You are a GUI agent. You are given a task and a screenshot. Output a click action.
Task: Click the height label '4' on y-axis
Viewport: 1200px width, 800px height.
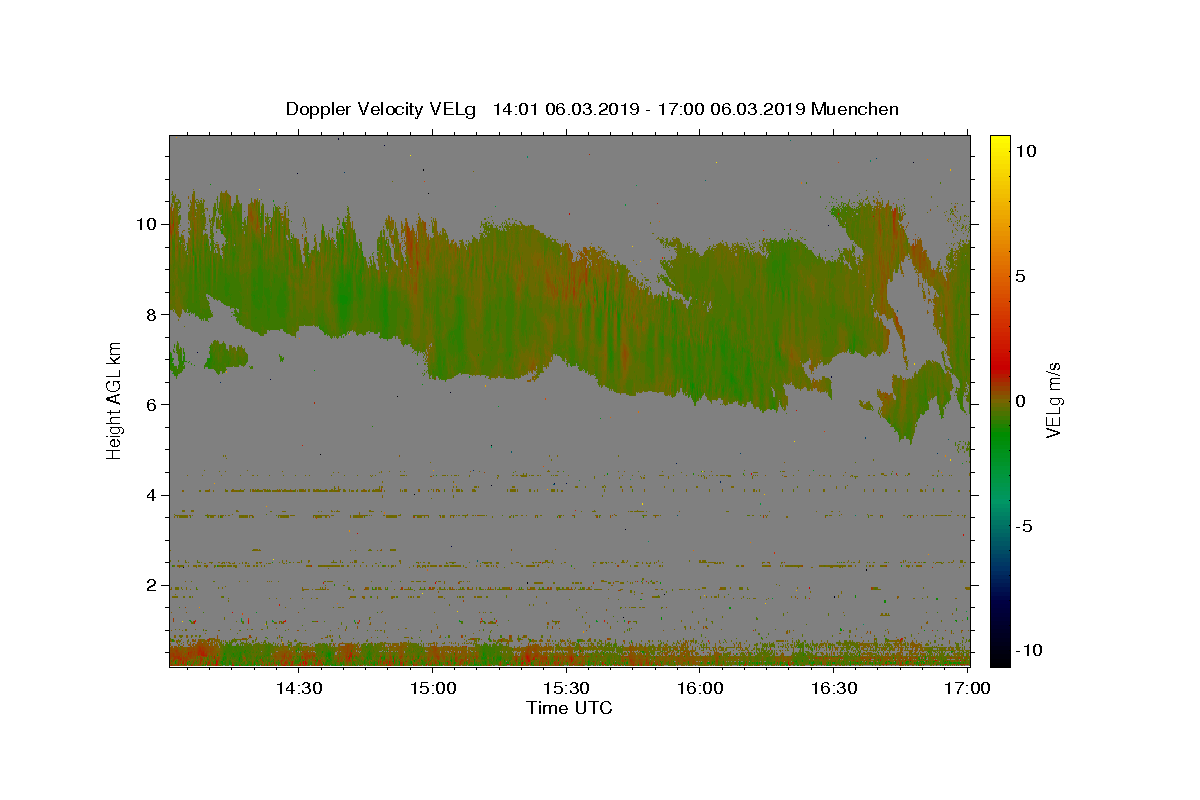click(x=151, y=495)
